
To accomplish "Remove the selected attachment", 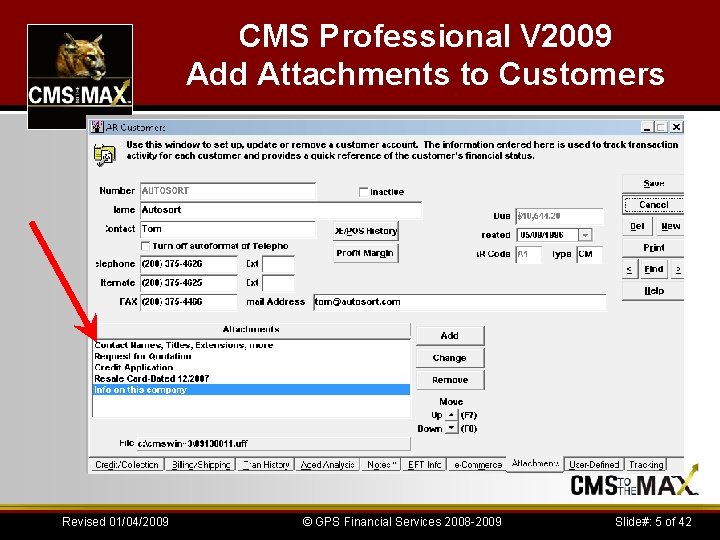I will 450,380.
